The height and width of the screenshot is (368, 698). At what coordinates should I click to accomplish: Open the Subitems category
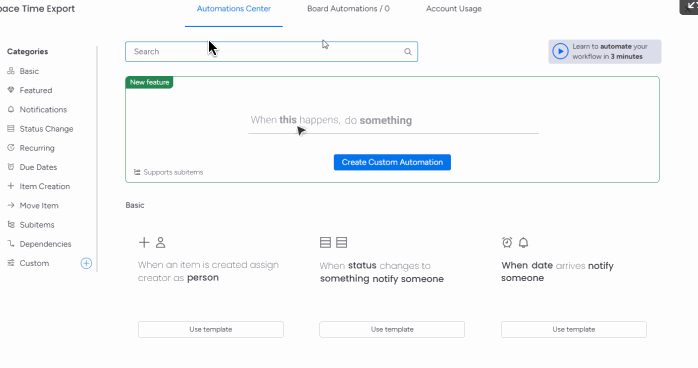[37, 225]
